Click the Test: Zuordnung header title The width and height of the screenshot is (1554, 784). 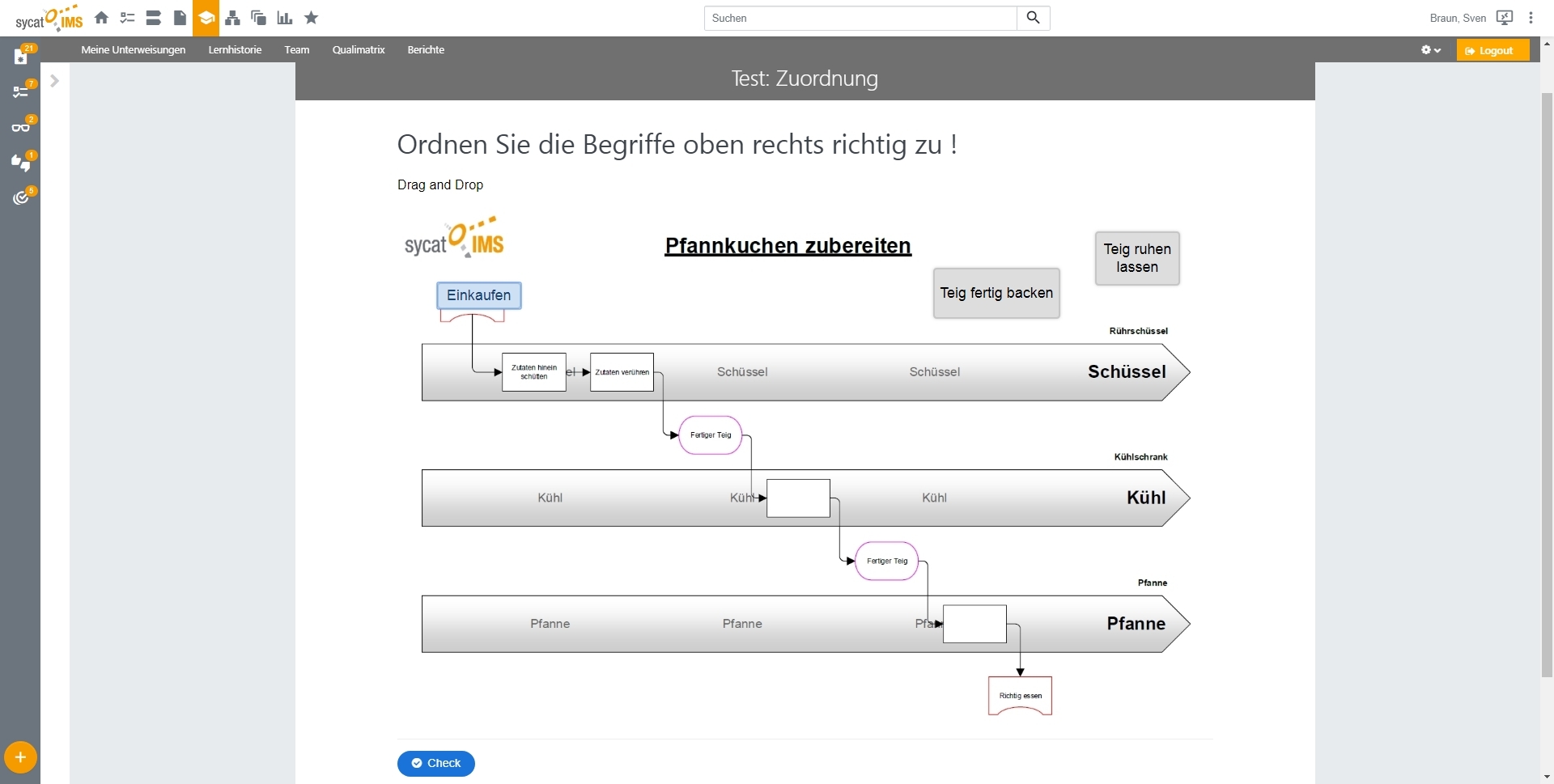click(805, 78)
